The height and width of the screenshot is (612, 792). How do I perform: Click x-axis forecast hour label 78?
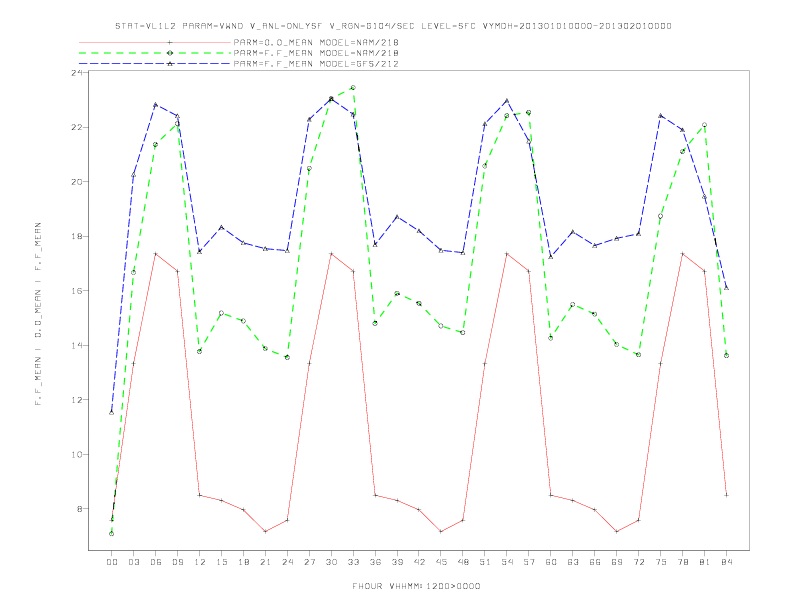click(x=682, y=562)
